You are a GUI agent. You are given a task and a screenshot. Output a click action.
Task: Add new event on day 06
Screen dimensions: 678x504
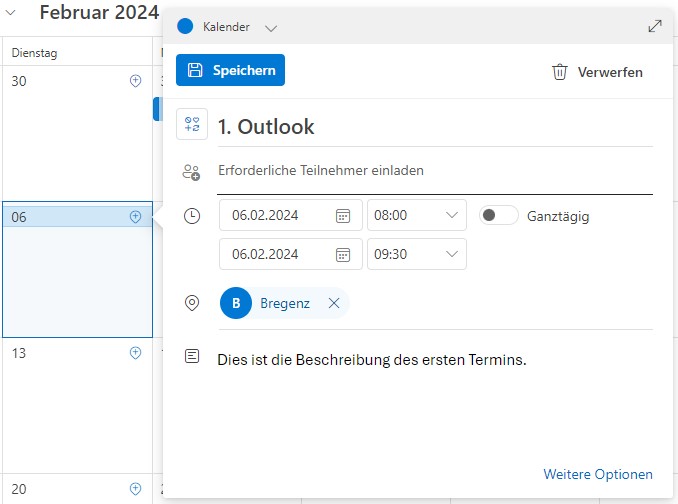(136, 216)
